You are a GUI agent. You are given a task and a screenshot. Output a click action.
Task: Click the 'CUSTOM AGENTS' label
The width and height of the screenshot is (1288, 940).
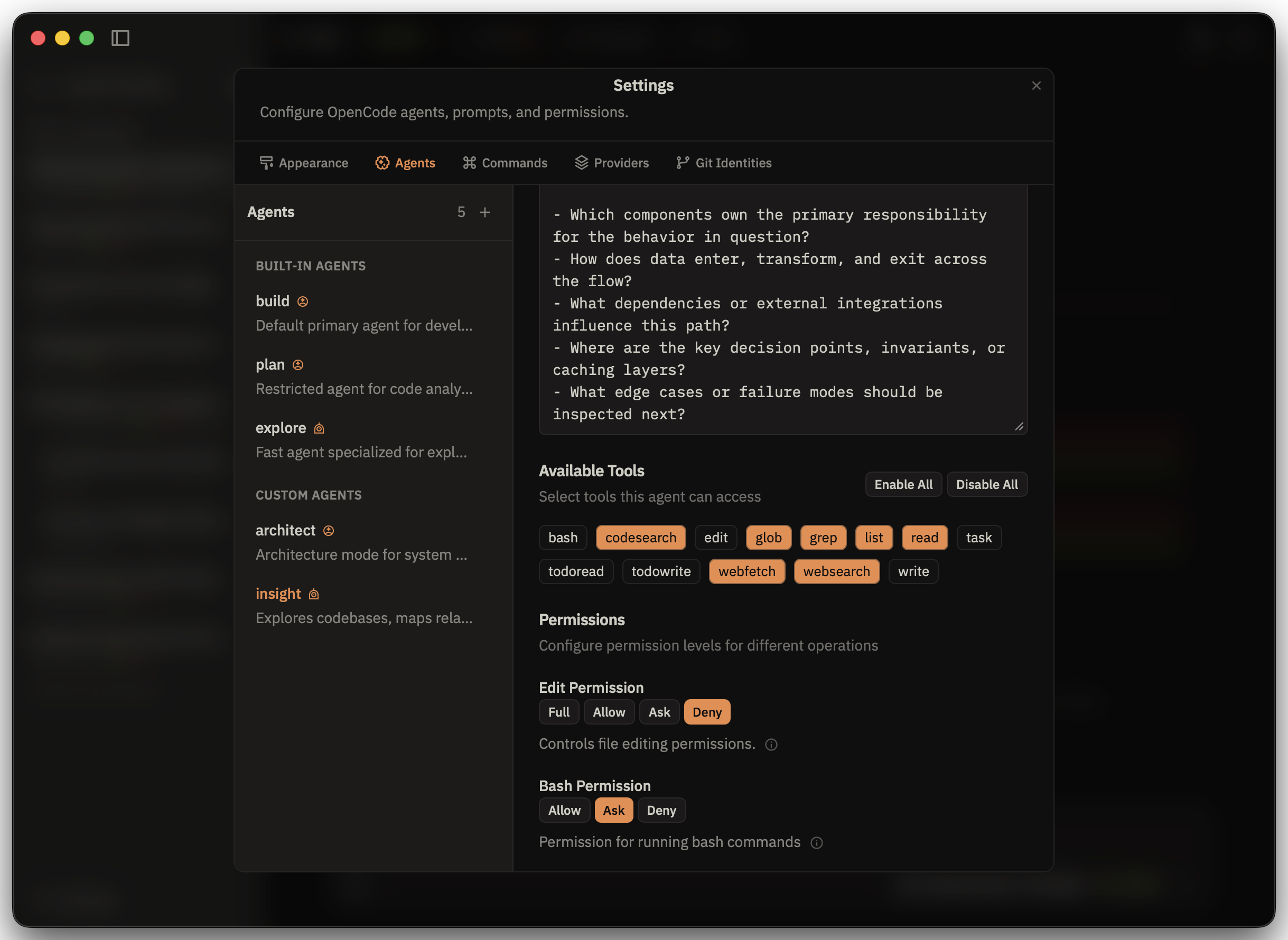309,495
